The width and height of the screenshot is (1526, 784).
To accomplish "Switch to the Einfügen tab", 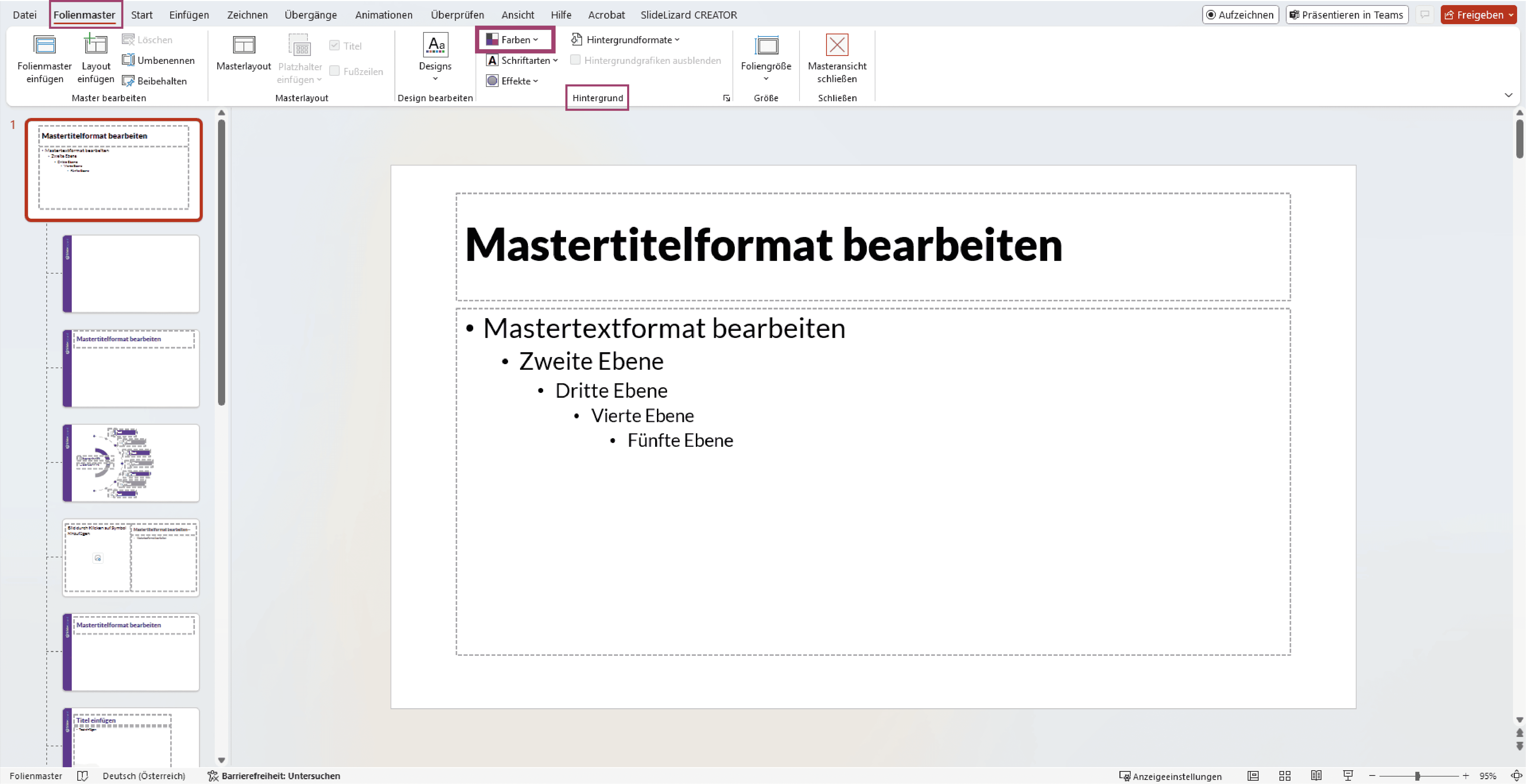I will (189, 15).
